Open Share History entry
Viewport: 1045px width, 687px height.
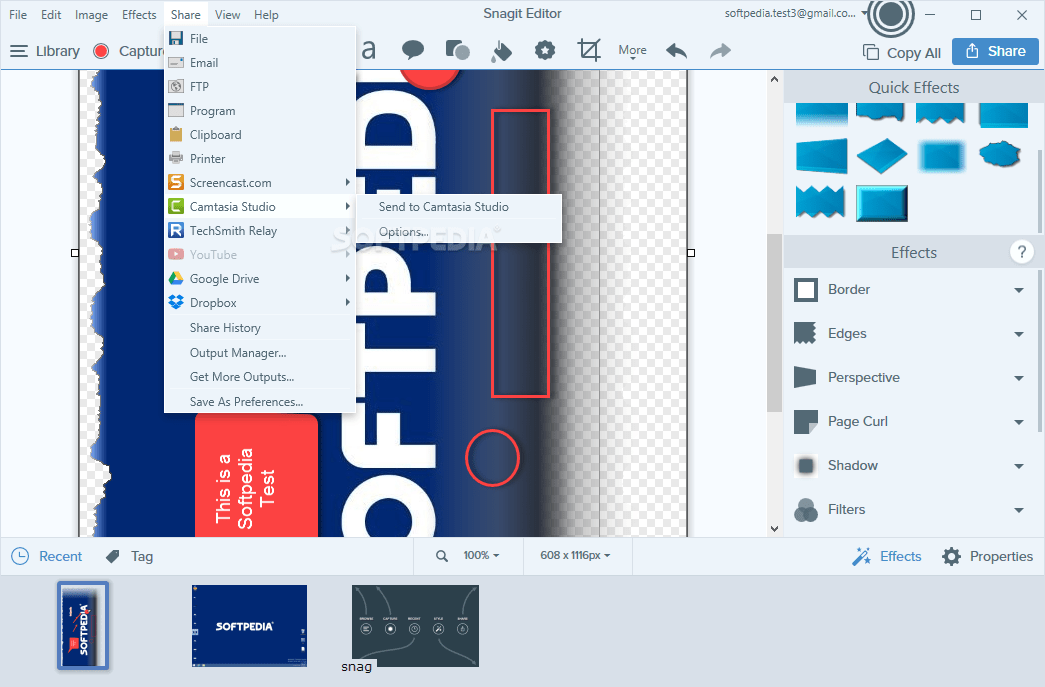(x=260, y=328)
